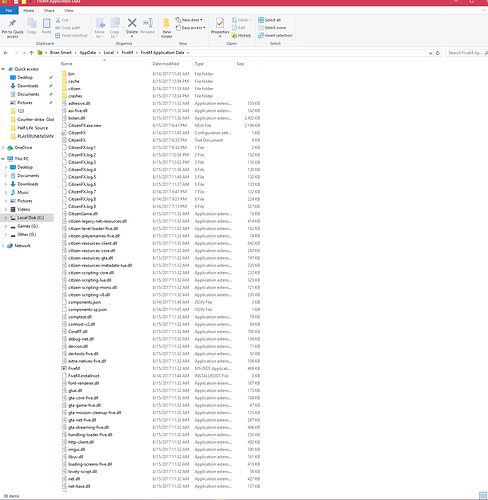Screen dimensions: 488x500
Task: Click Select all in ribbon
Action: point(269,20)
